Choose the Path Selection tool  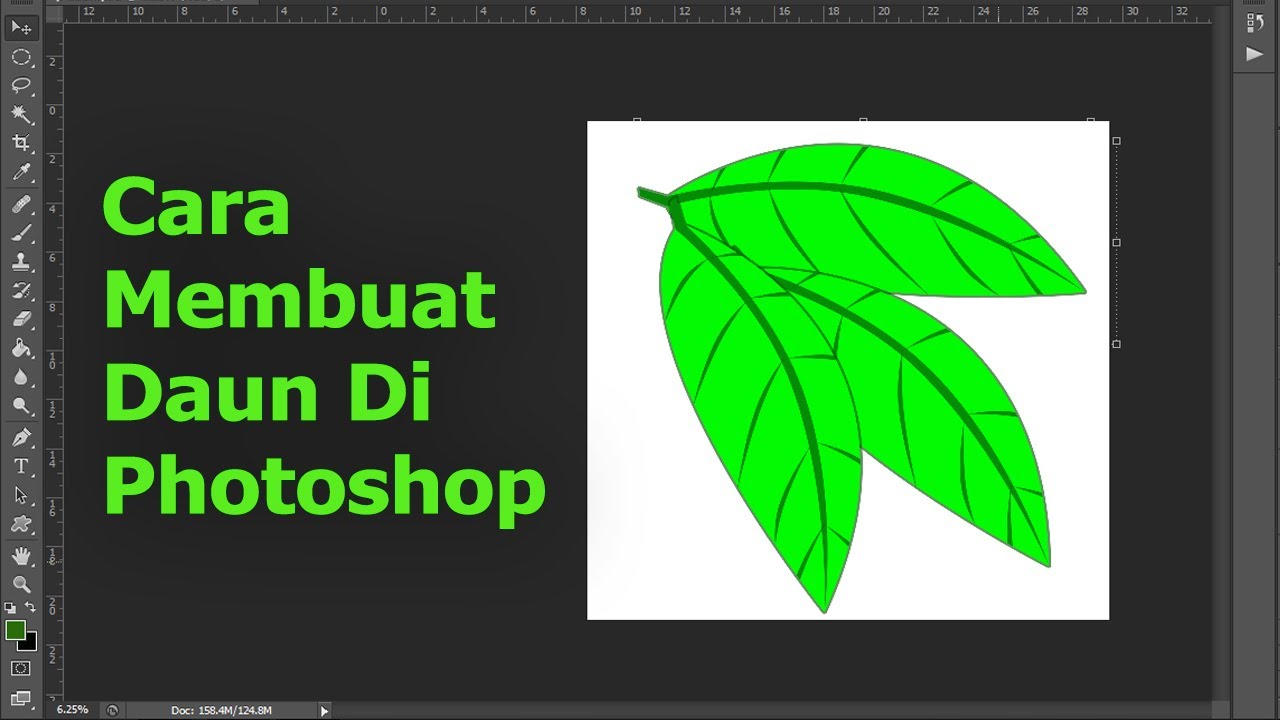pyautogui.click(x=21, y=496)
